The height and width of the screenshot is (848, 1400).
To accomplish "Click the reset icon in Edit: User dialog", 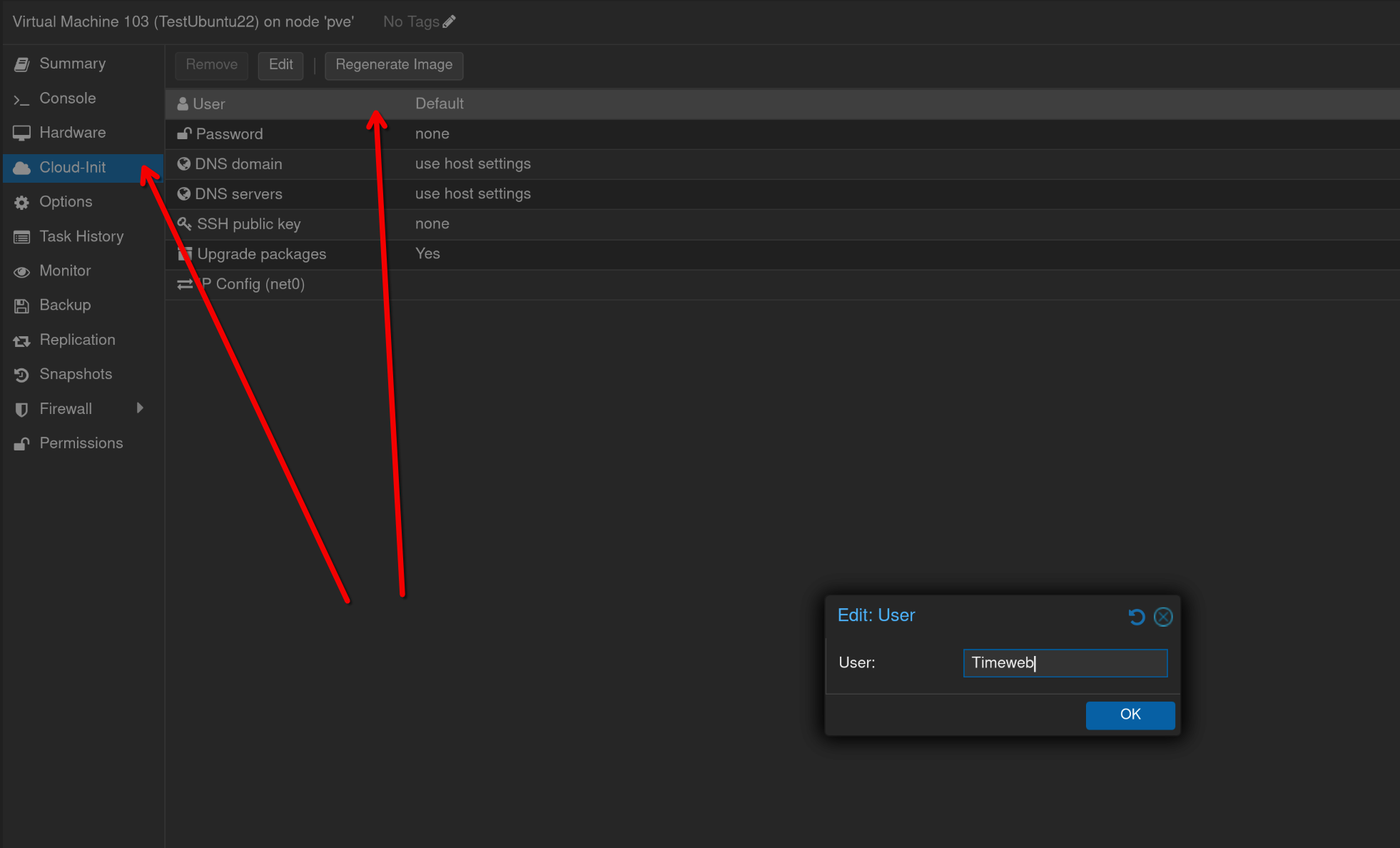I will 1137,617.
